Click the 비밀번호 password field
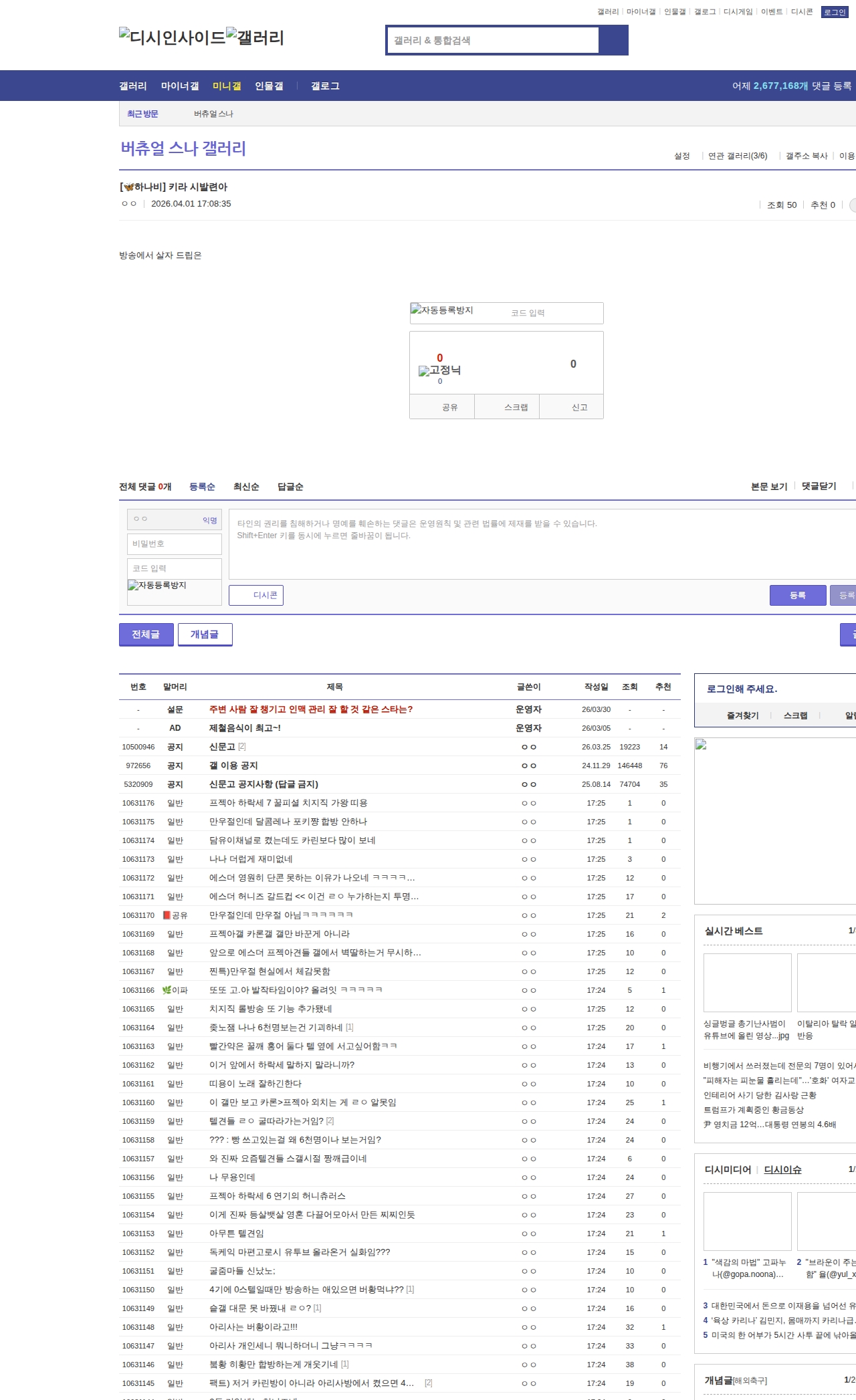This screenshot has height=1400, width=856. [175, 544]
